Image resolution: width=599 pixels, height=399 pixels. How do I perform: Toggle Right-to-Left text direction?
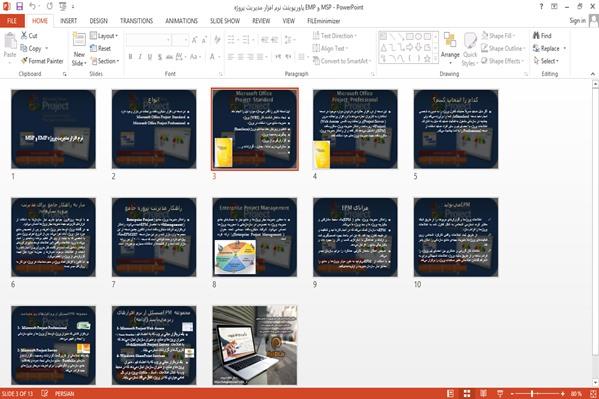click(288, 57)
